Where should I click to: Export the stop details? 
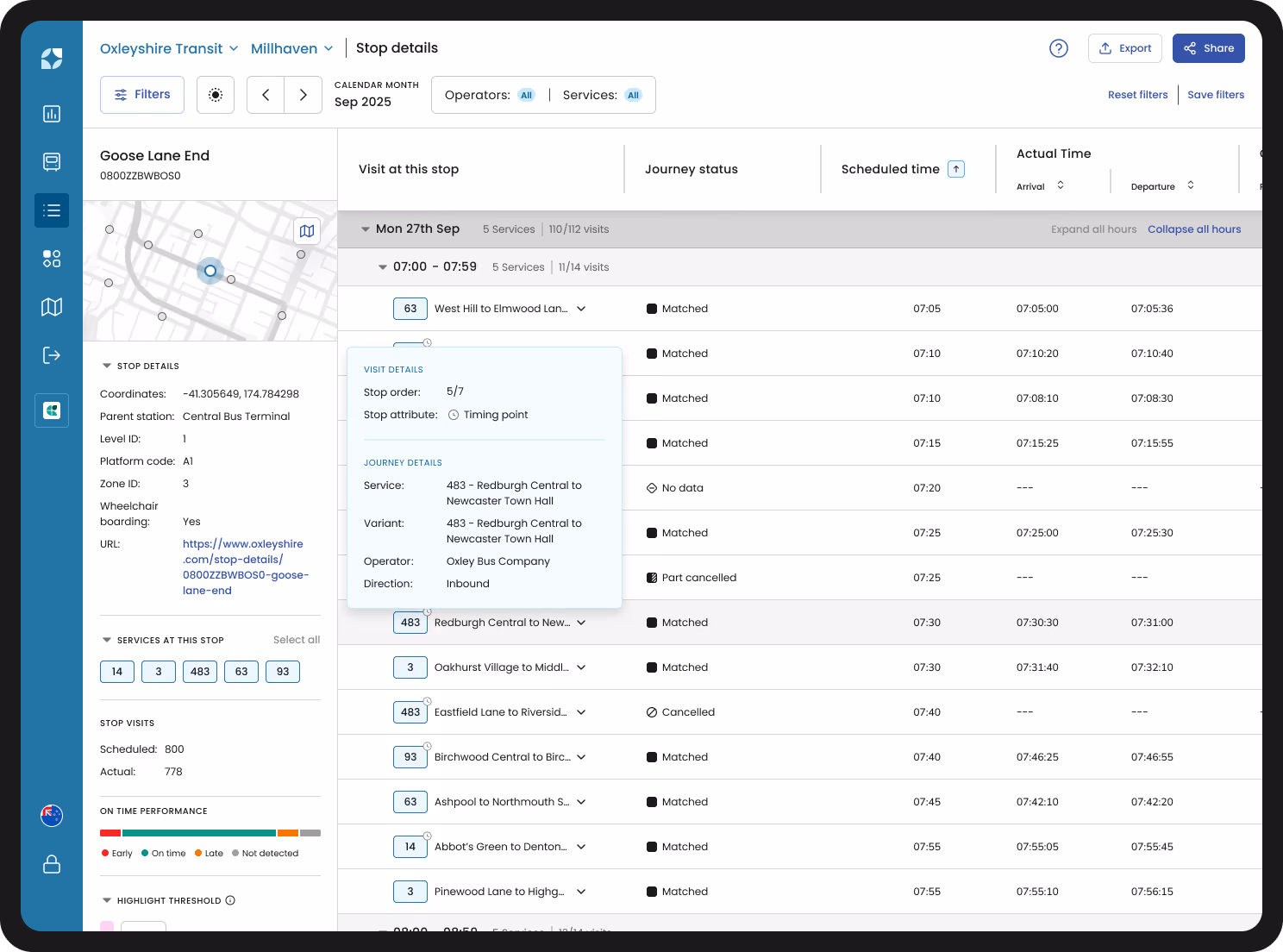(x=1125, y=48)
